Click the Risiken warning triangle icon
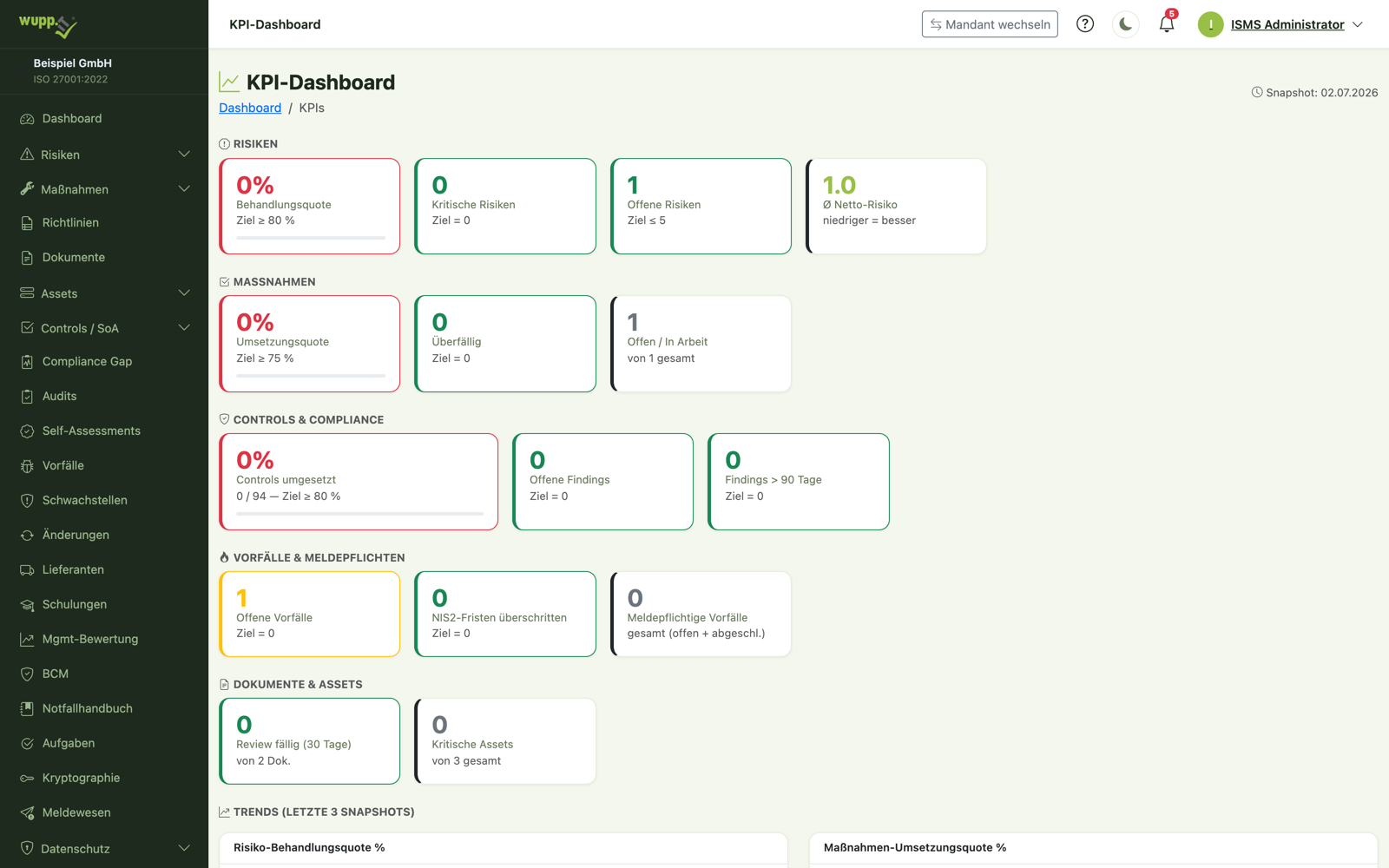This screenshot has width=1389, height=868. coord(27,155)
